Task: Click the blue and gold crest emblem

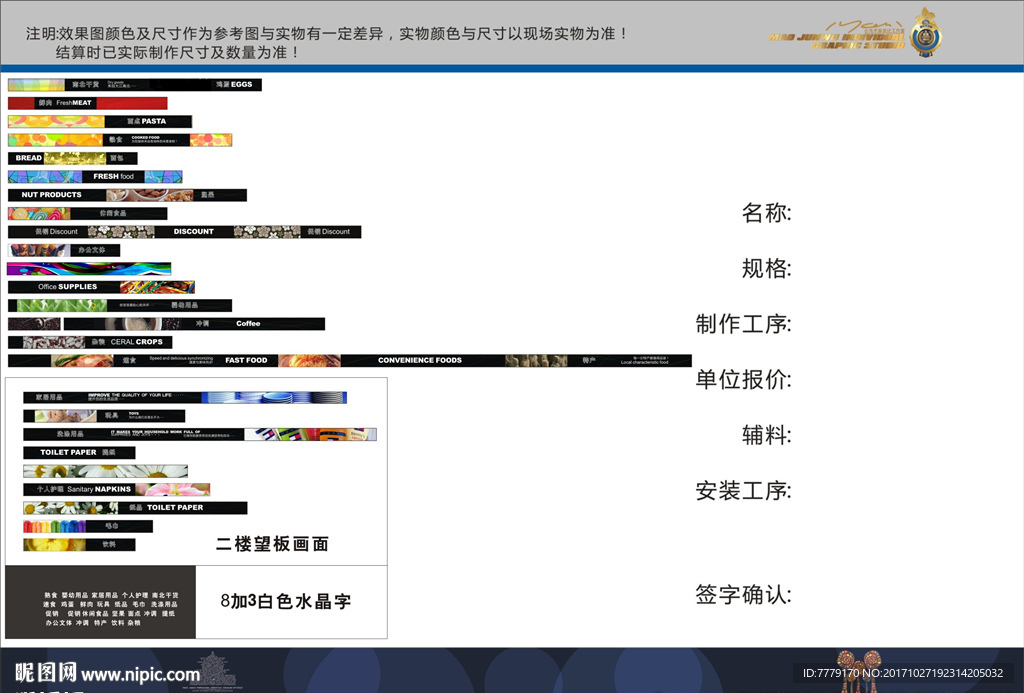Action: (926, 33)
